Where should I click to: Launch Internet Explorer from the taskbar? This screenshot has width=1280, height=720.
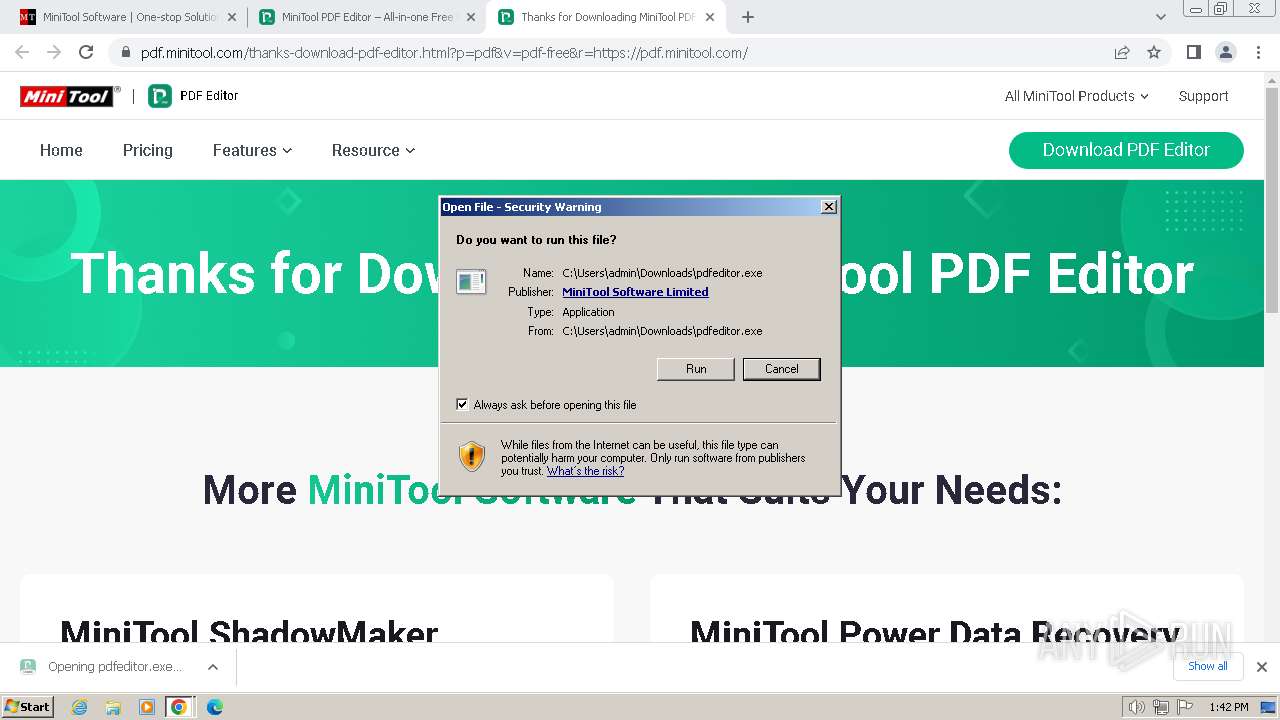79,707
